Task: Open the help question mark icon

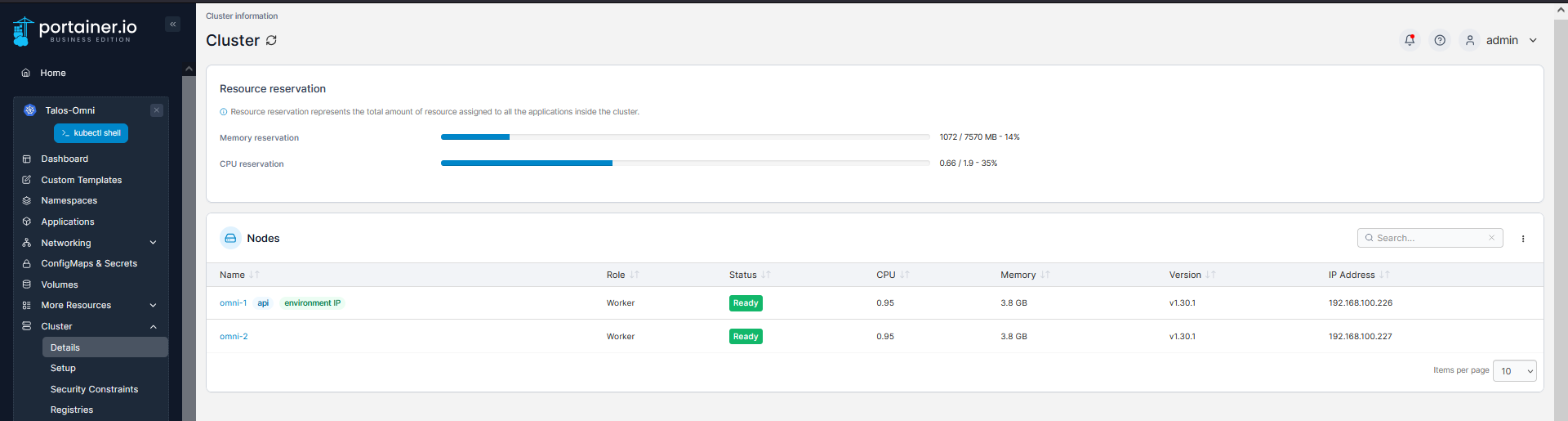Action: [x=1440, y=40]
